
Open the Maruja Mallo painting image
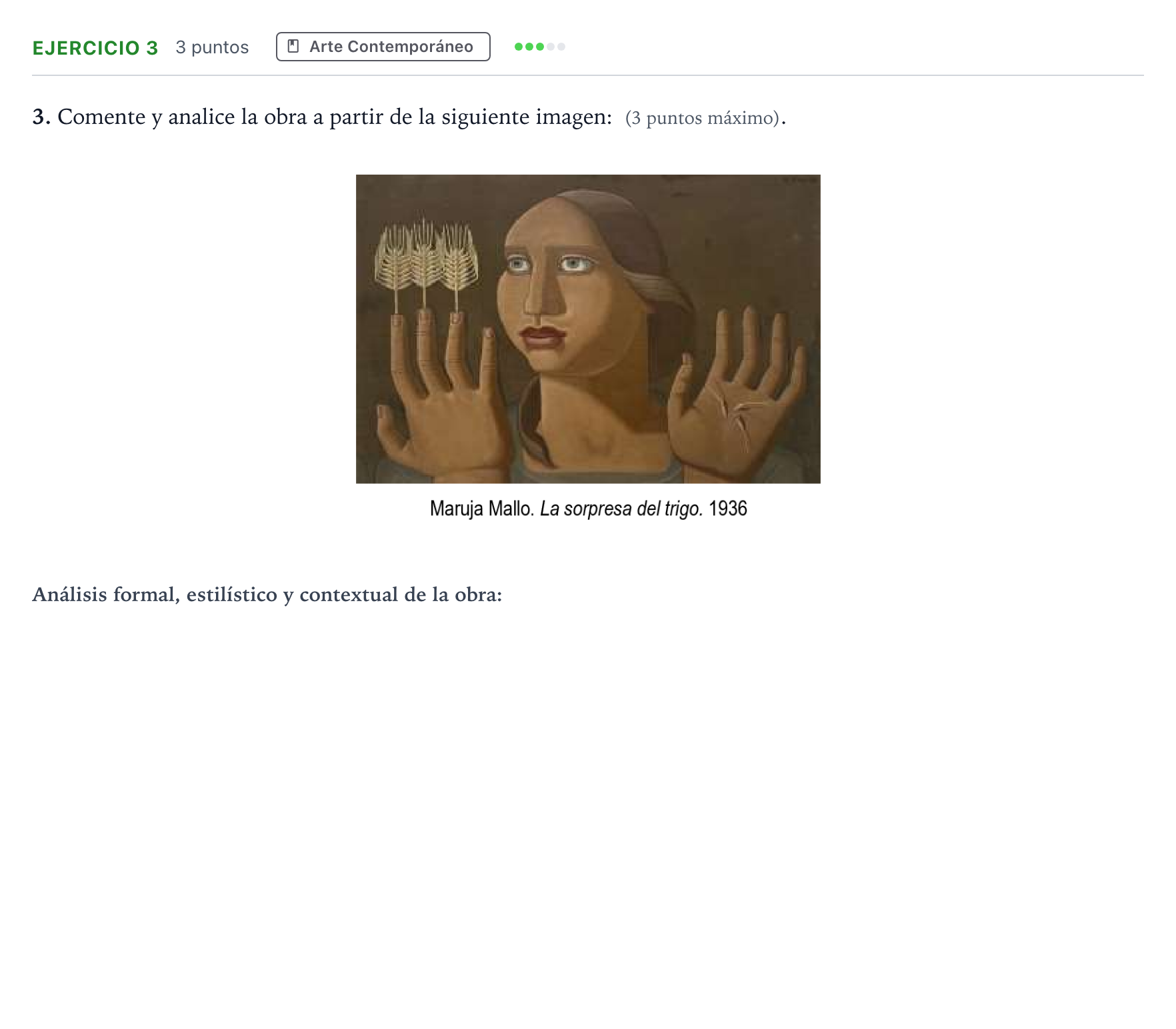click(x=588, y=329)
